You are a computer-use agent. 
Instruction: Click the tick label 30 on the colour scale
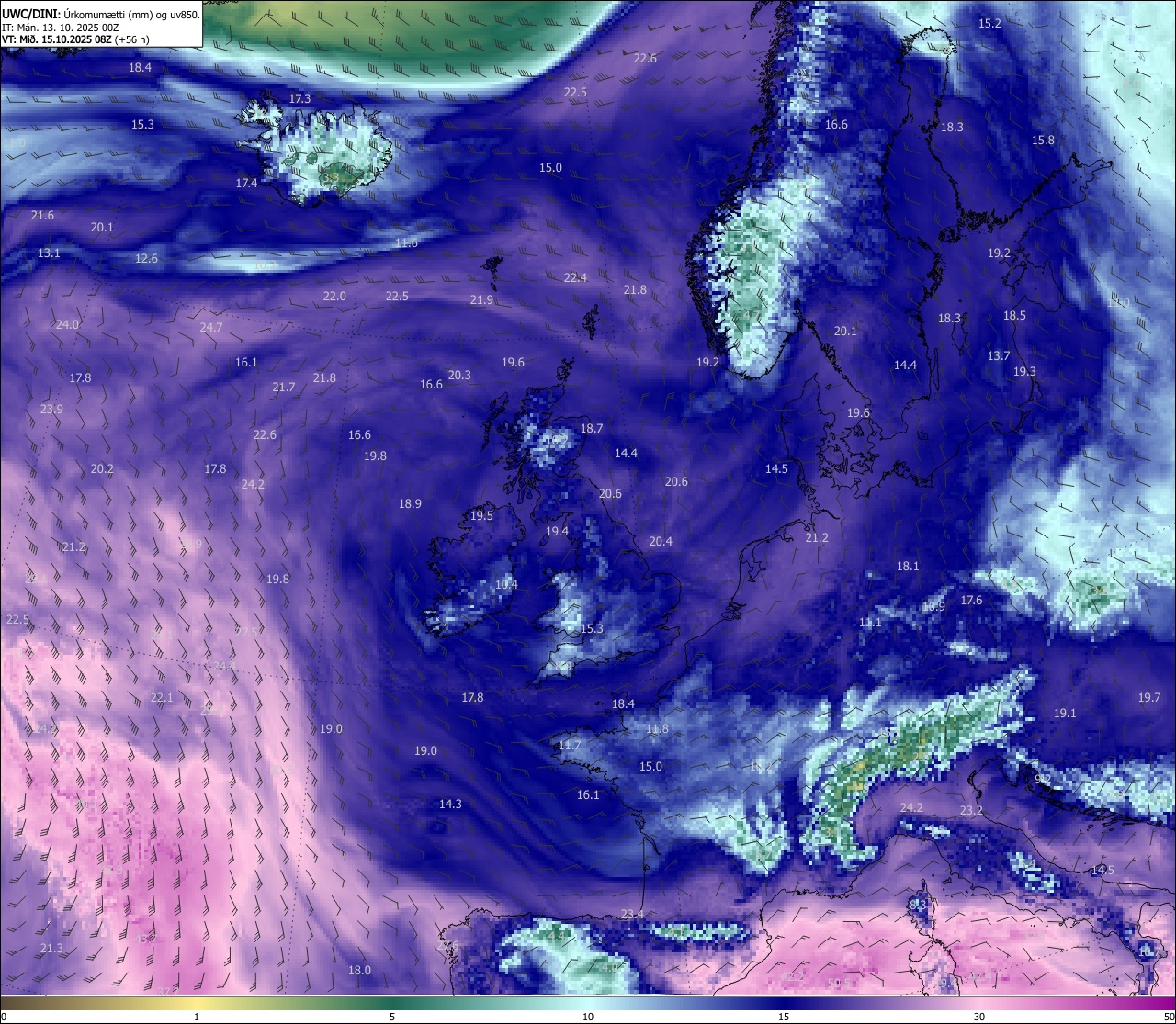(x=979, y=1017)
